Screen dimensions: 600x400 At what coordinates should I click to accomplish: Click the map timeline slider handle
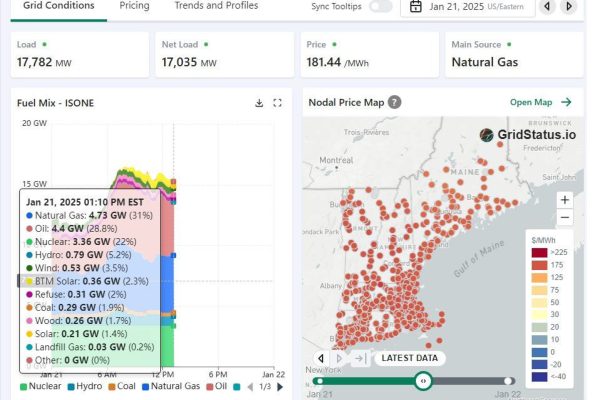423,380
